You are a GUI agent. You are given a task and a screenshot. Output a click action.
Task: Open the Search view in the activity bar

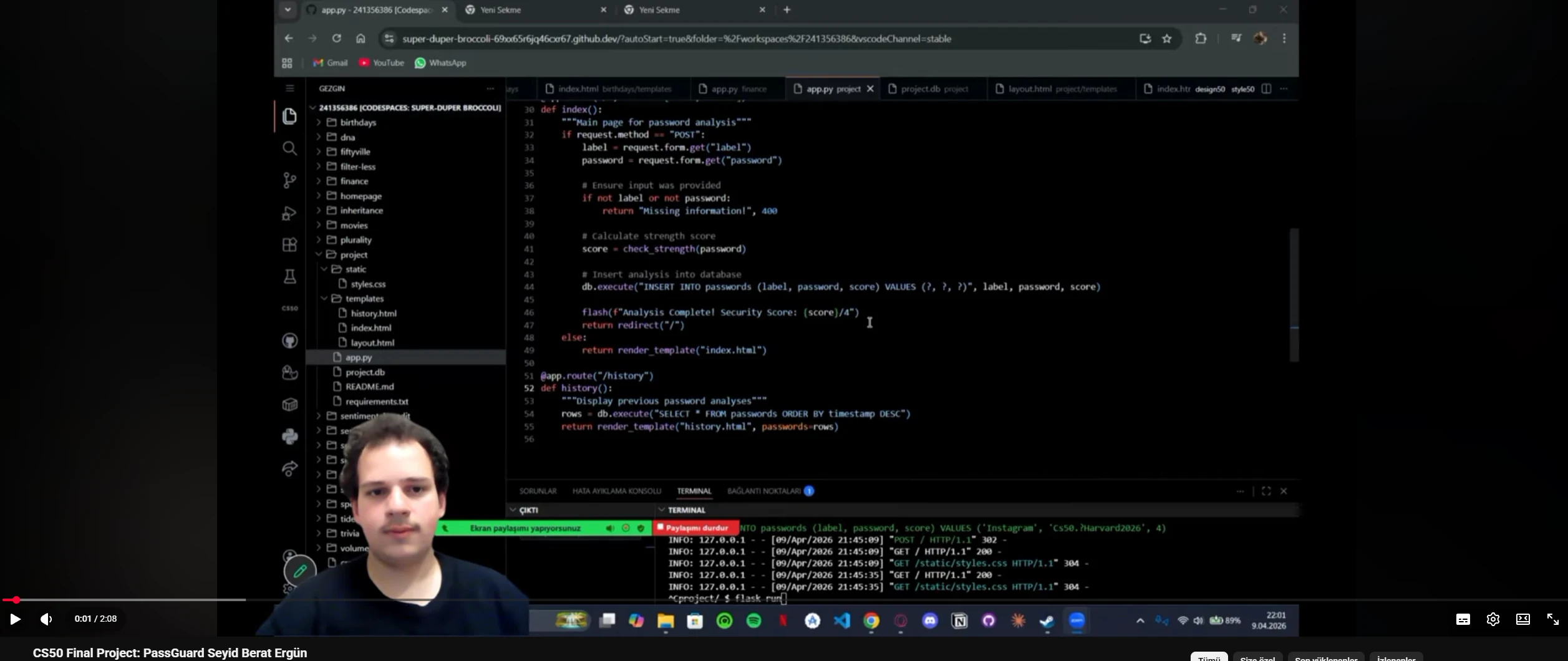click(x=289, y=148)
